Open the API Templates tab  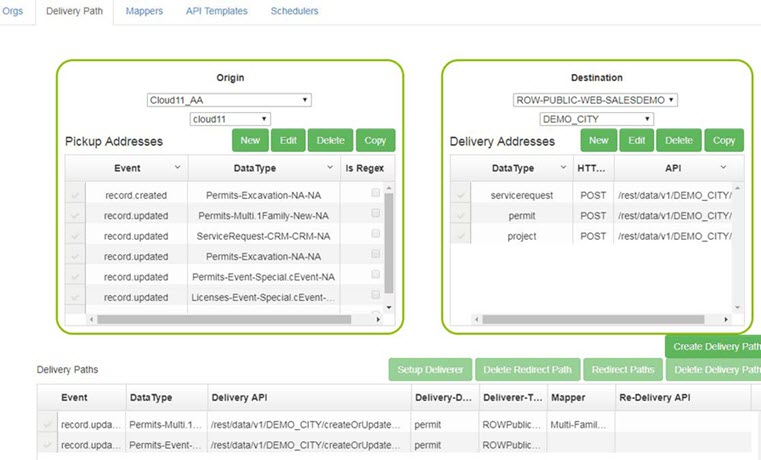click(216, 11)
